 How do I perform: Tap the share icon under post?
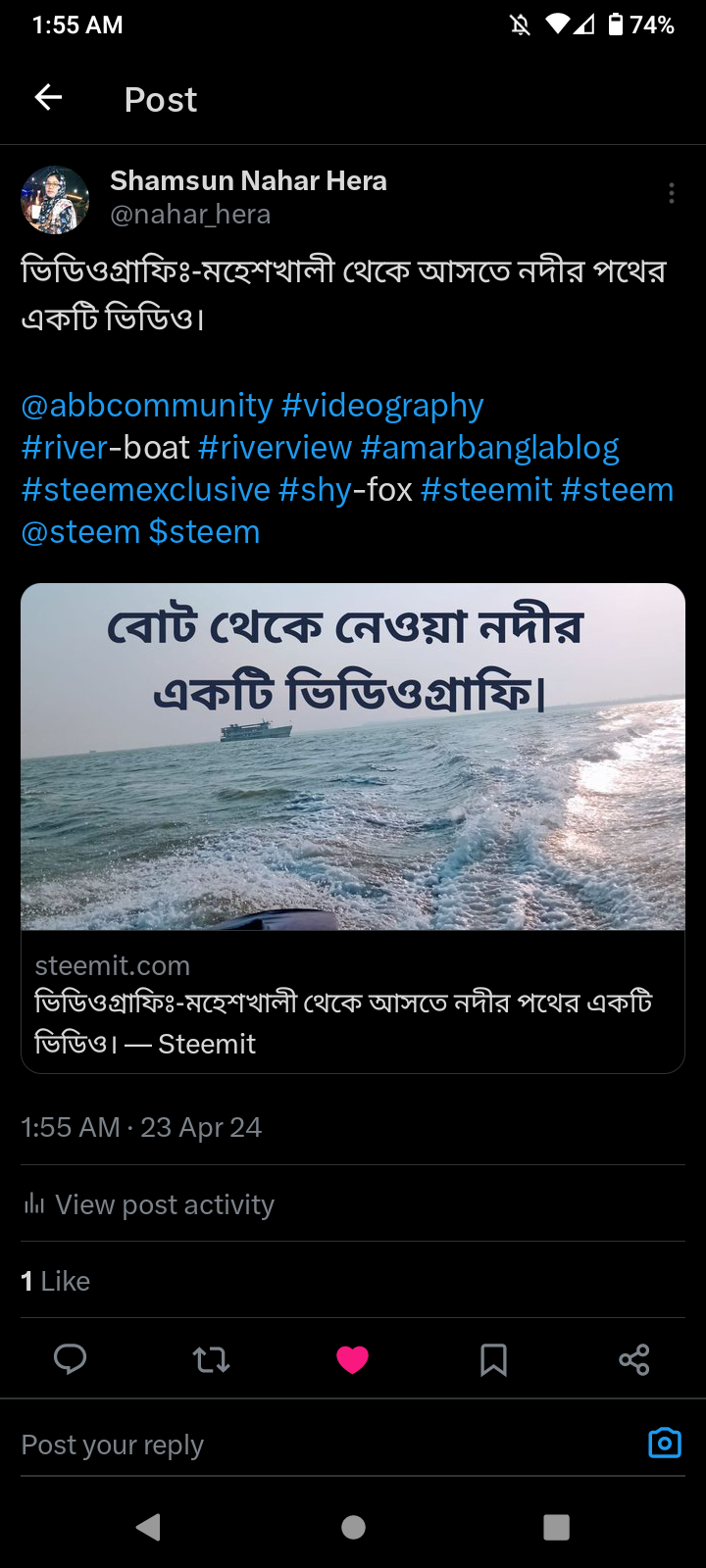(x=634, y=1359)
